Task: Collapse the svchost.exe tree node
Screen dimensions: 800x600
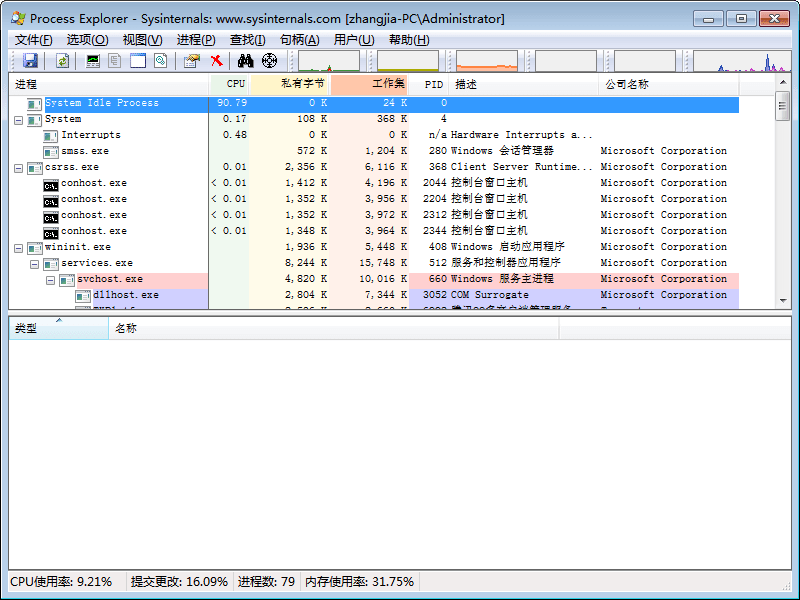Action: [51, 279]
